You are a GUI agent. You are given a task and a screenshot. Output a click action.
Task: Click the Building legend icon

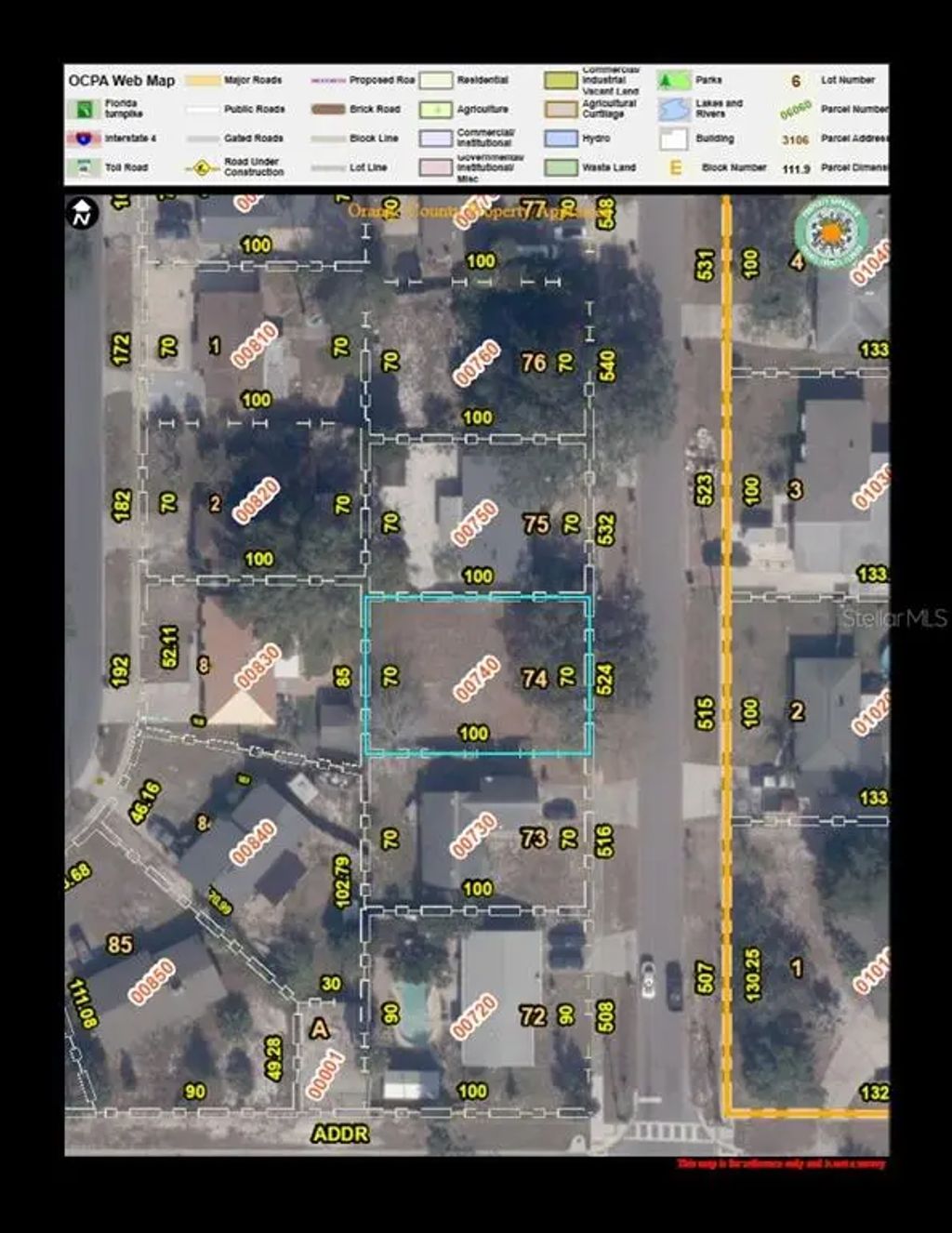(674, 139)
